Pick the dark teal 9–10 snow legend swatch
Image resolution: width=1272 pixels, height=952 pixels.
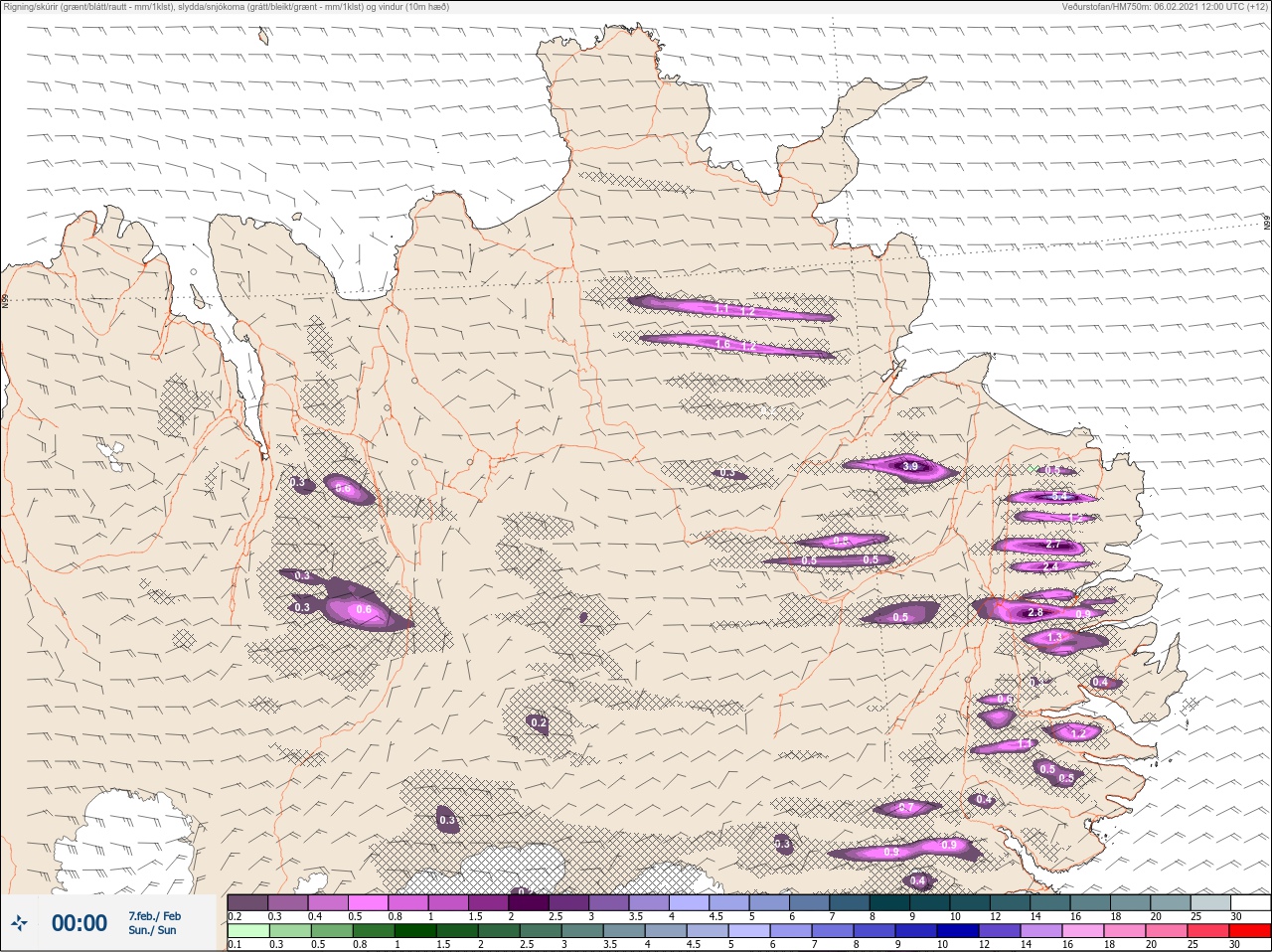pyautogui.click(x=929, y=903)
